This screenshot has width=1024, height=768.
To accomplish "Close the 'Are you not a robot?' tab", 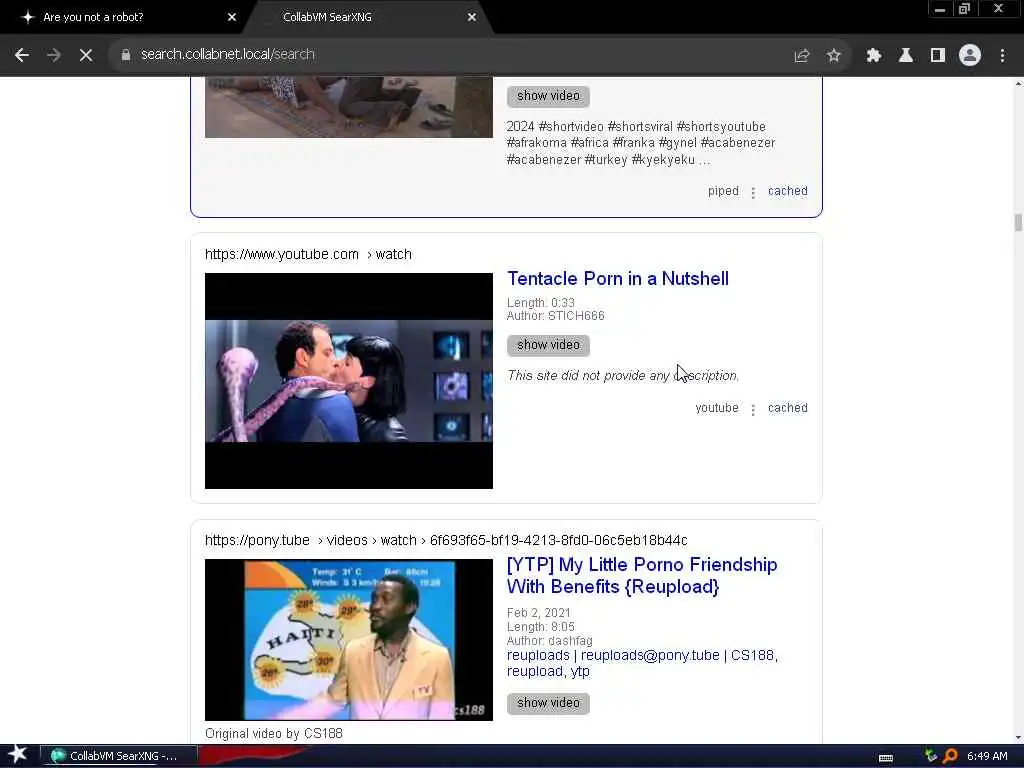I will (232, 17).
